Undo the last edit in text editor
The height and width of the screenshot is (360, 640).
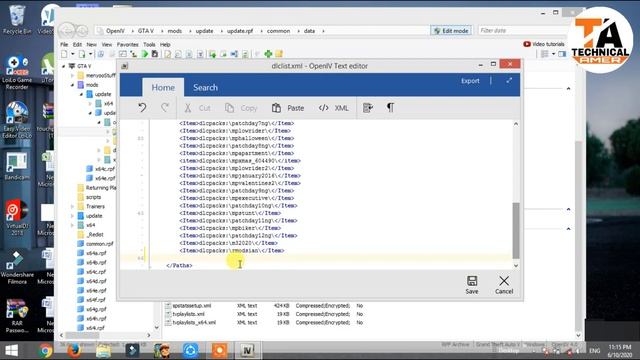coord(142,108)
